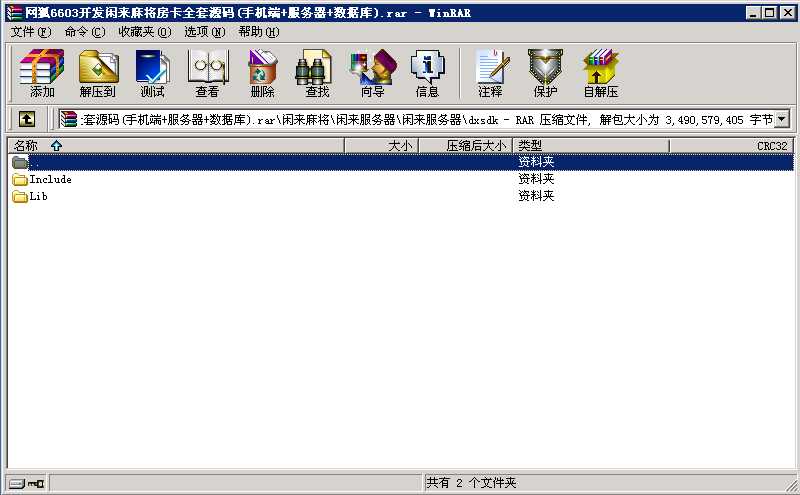Click the key password icon in status bar
Viewport: 800px width, 495px height.
pyautogui.click(x=36, y=483)
